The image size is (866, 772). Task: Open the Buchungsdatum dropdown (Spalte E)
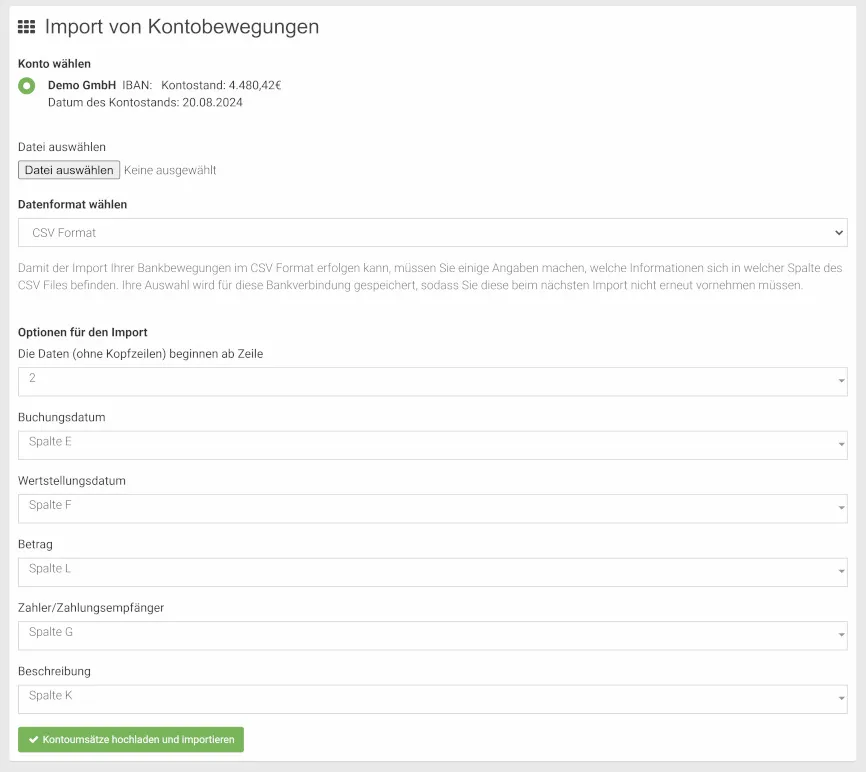(x=432, y=445)
